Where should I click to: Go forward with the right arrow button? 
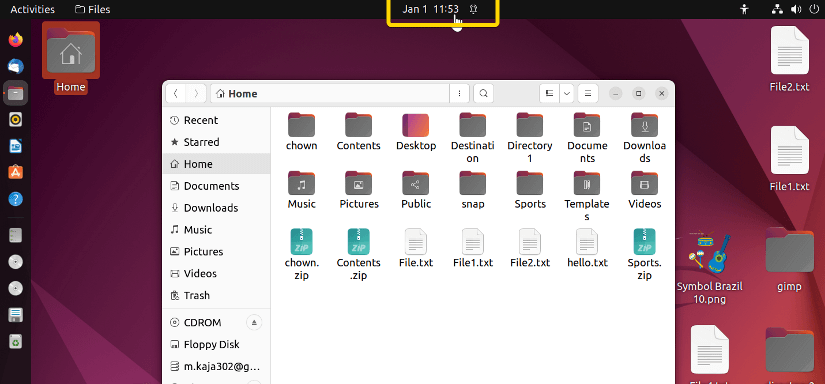(x=196, y=94)
